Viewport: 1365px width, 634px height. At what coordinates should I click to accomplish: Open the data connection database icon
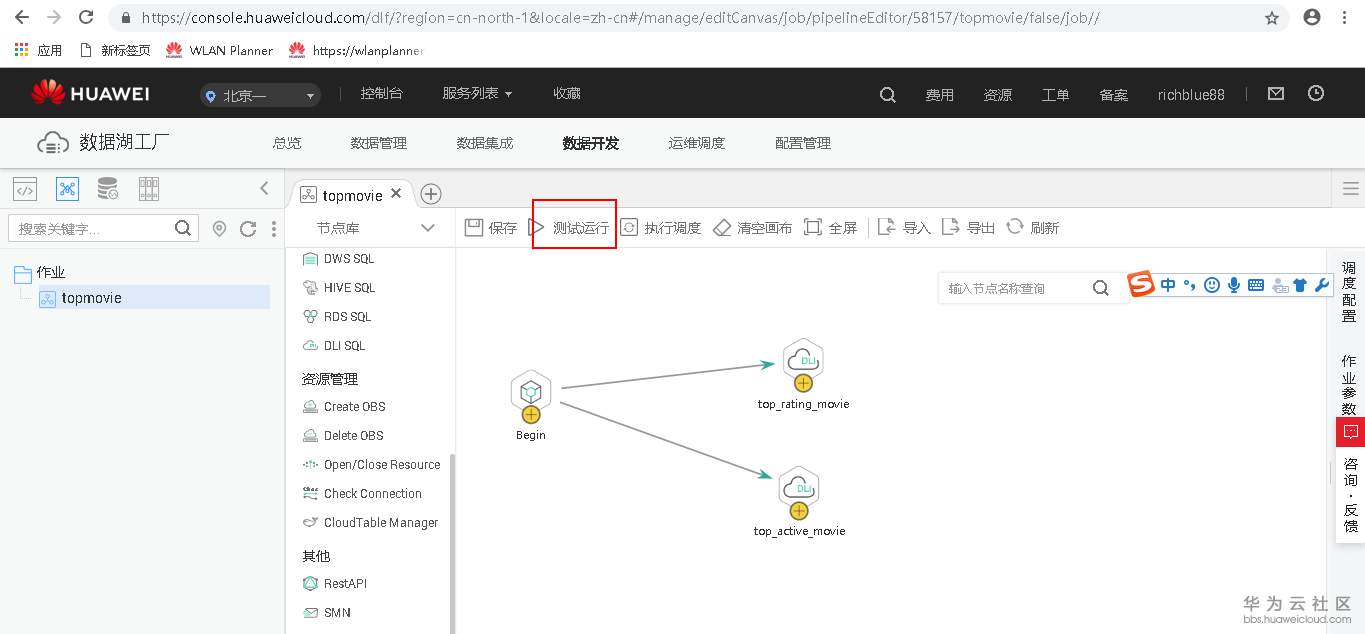tap(107, 188)
